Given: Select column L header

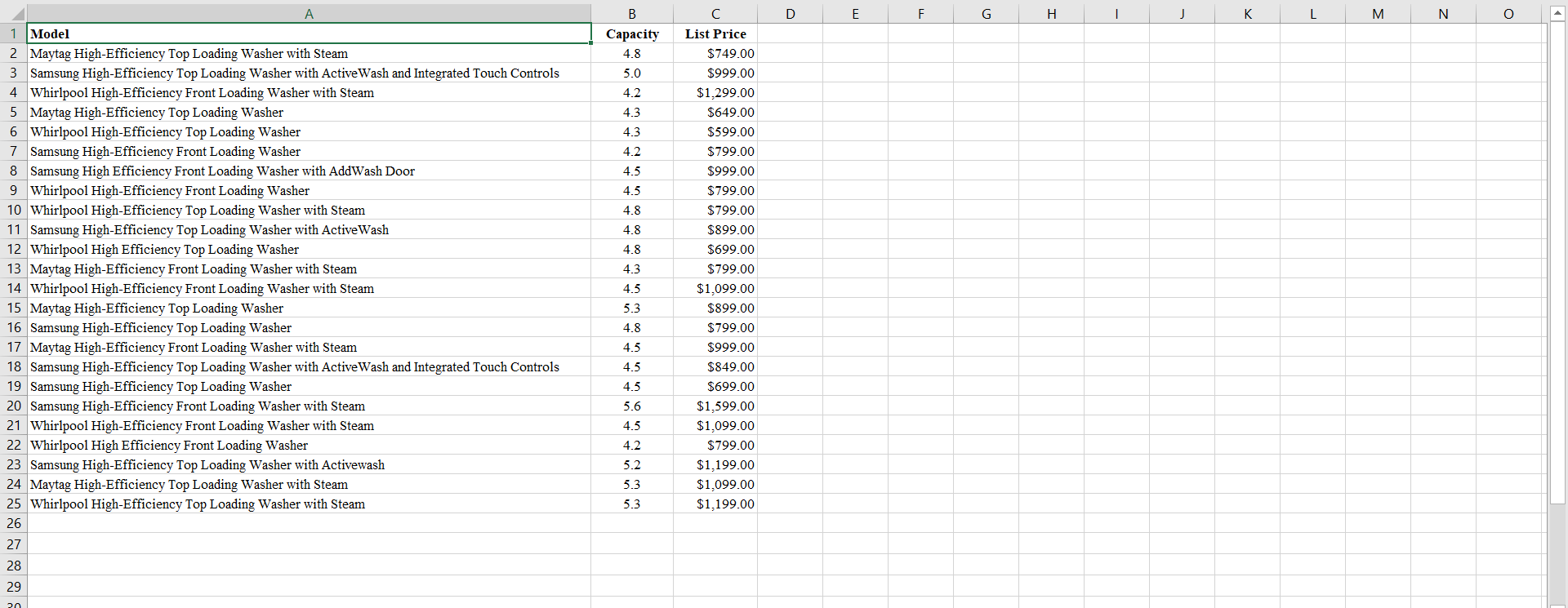Looking at the screenshot, I should (1312, 14).
